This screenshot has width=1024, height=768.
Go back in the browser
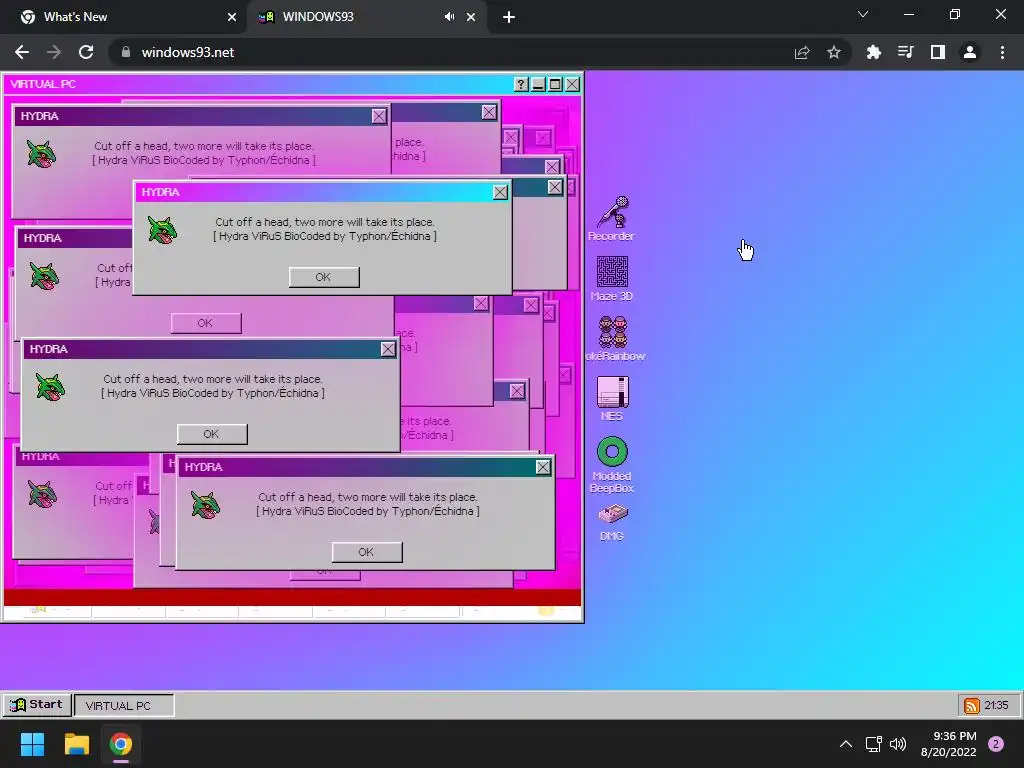tap(22, 52)
